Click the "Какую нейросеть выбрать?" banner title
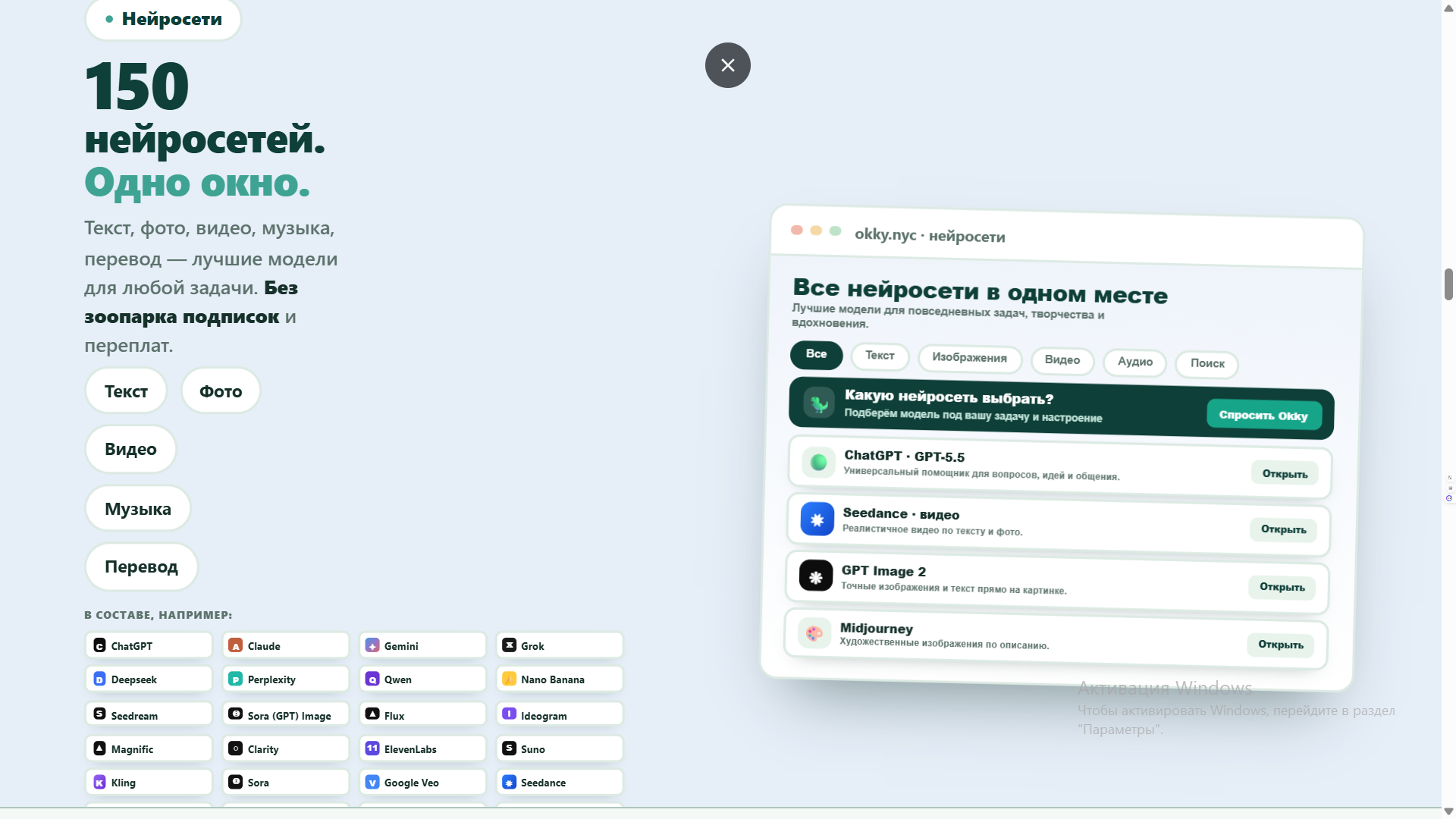Image resolution: width=1456 pixels, height=819 pixels. (x=949, y=397)
